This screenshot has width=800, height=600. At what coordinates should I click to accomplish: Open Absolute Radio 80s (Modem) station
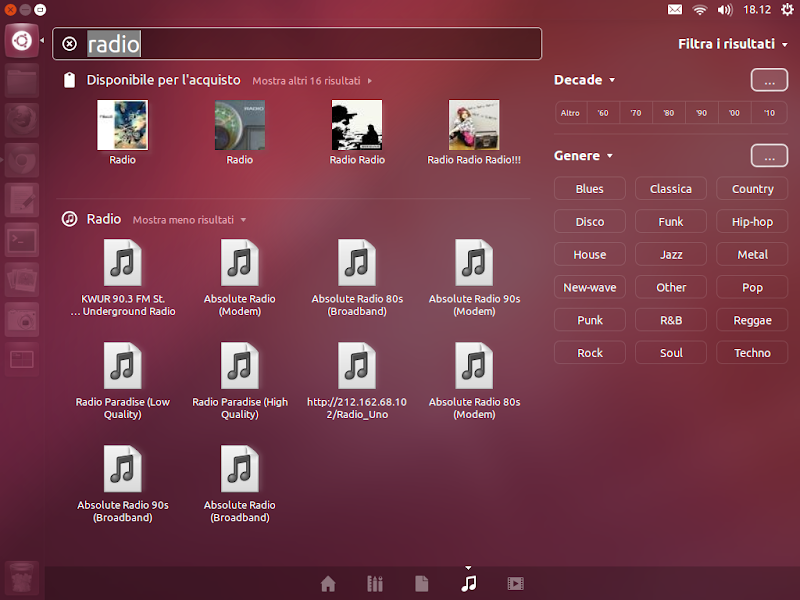point(474,381)
